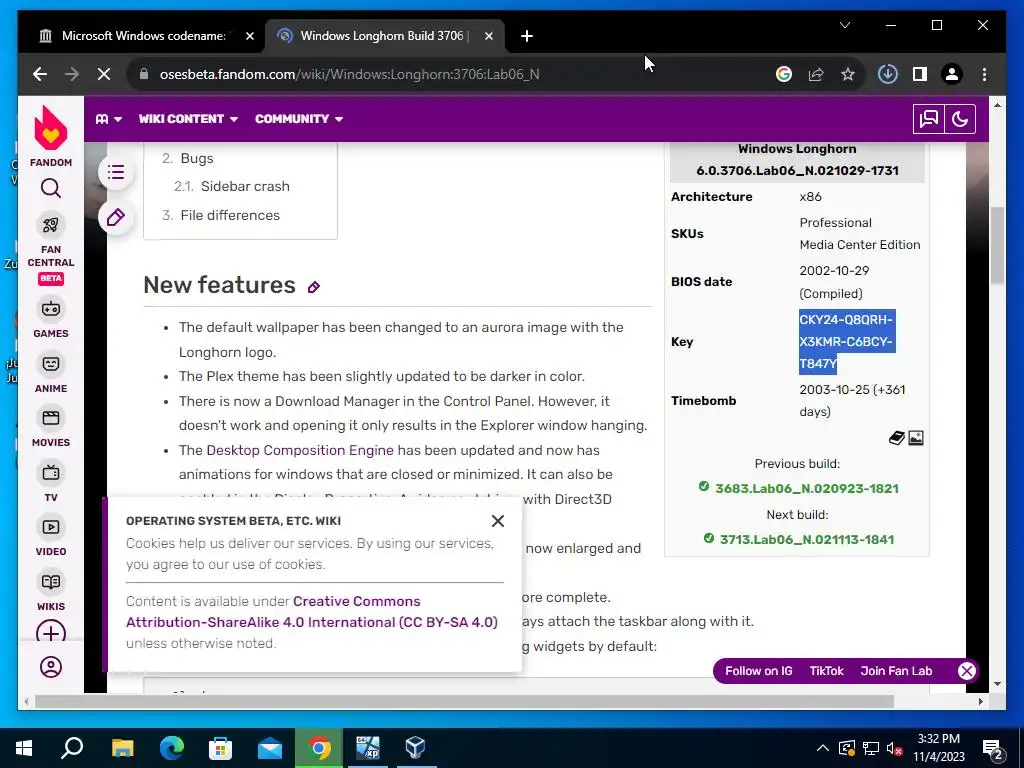Close the Windows Longhorn Build 3706 tab

488,36
